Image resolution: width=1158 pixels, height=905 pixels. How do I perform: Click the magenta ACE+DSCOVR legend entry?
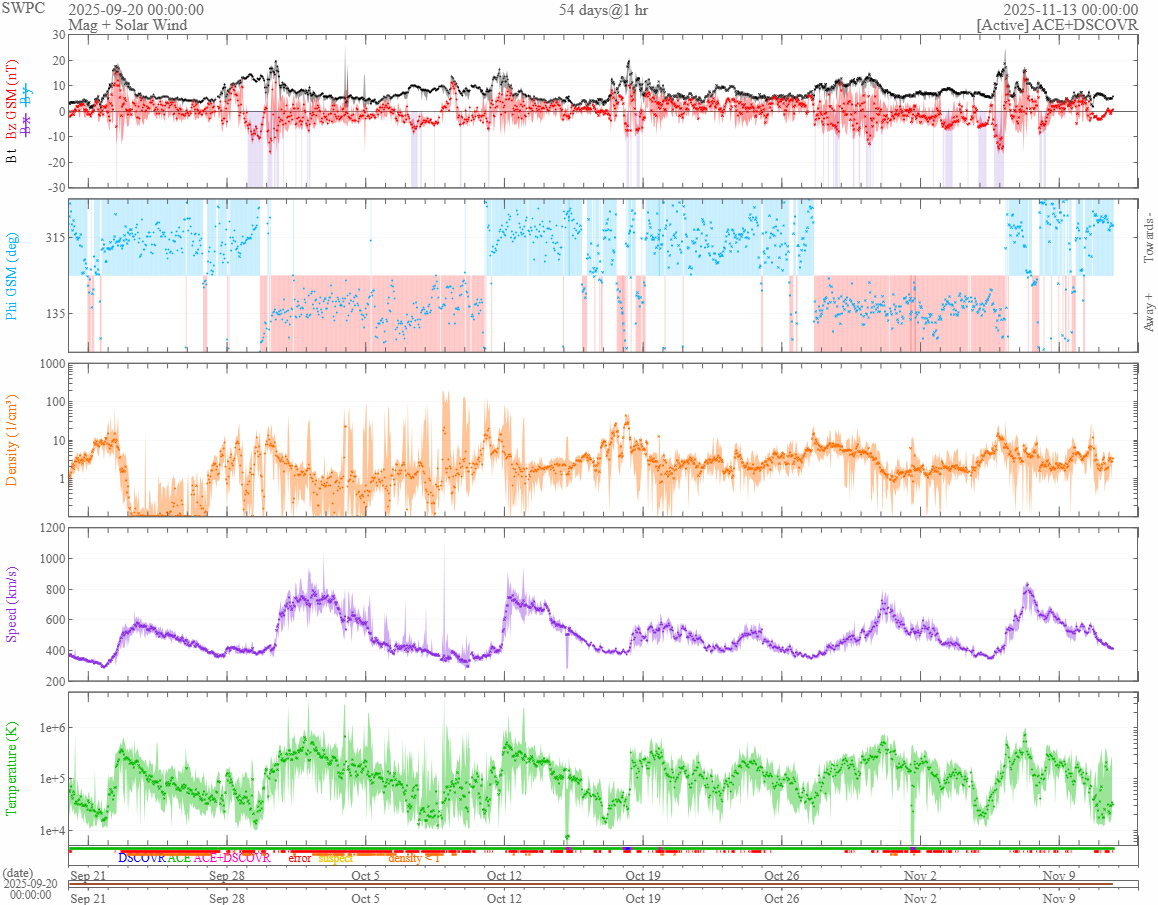coord(232,858)
